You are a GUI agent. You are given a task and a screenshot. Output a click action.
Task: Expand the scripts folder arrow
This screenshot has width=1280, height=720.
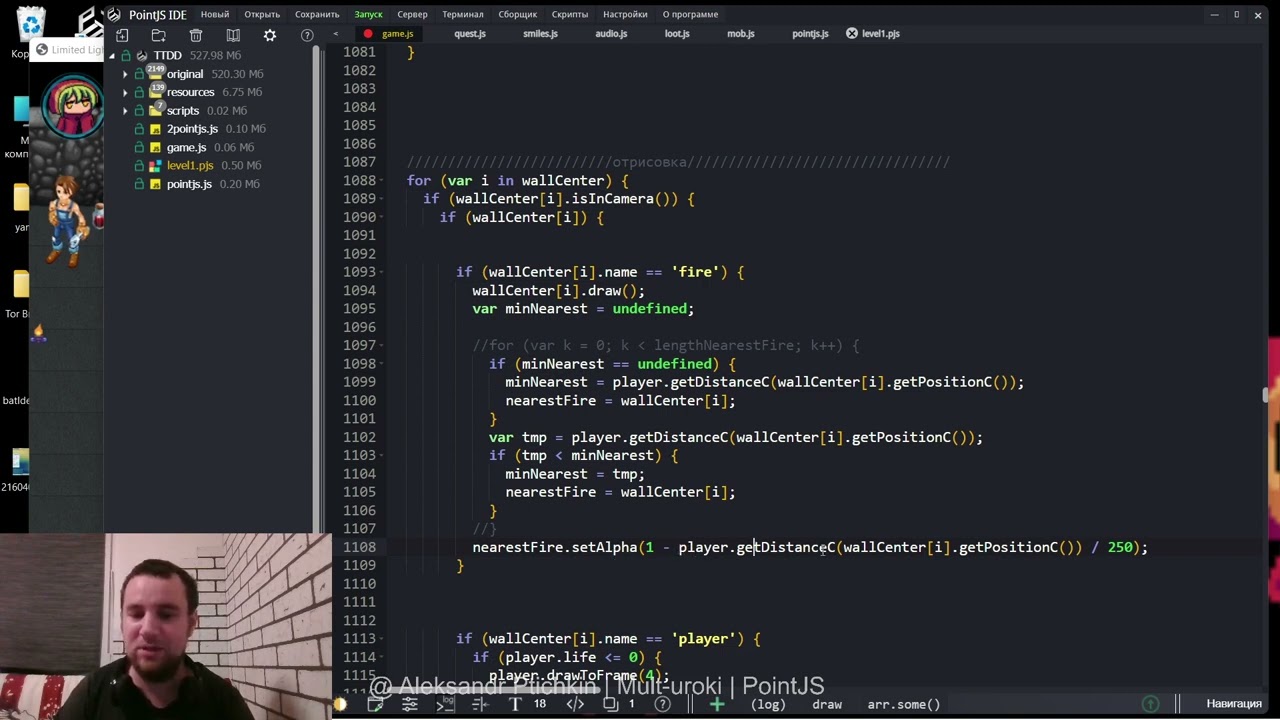pyautogui.click(x=125, y=110)
